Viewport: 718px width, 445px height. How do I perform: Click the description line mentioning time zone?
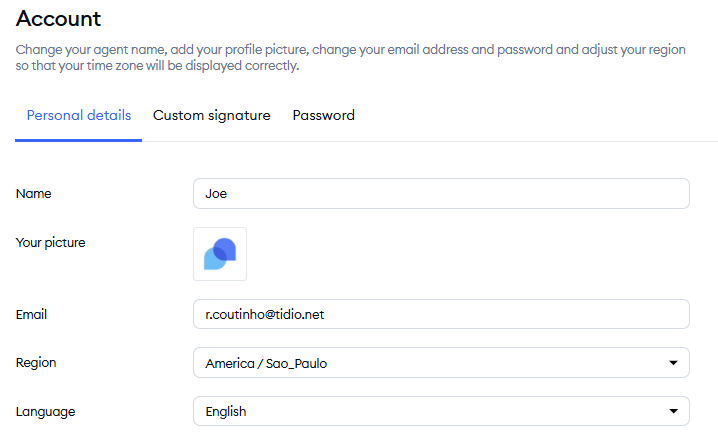[158, 66]
